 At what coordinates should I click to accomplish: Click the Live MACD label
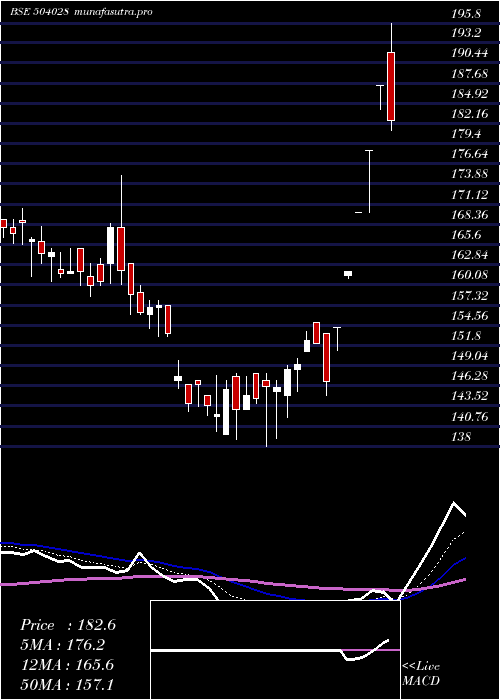click(421, 674)
